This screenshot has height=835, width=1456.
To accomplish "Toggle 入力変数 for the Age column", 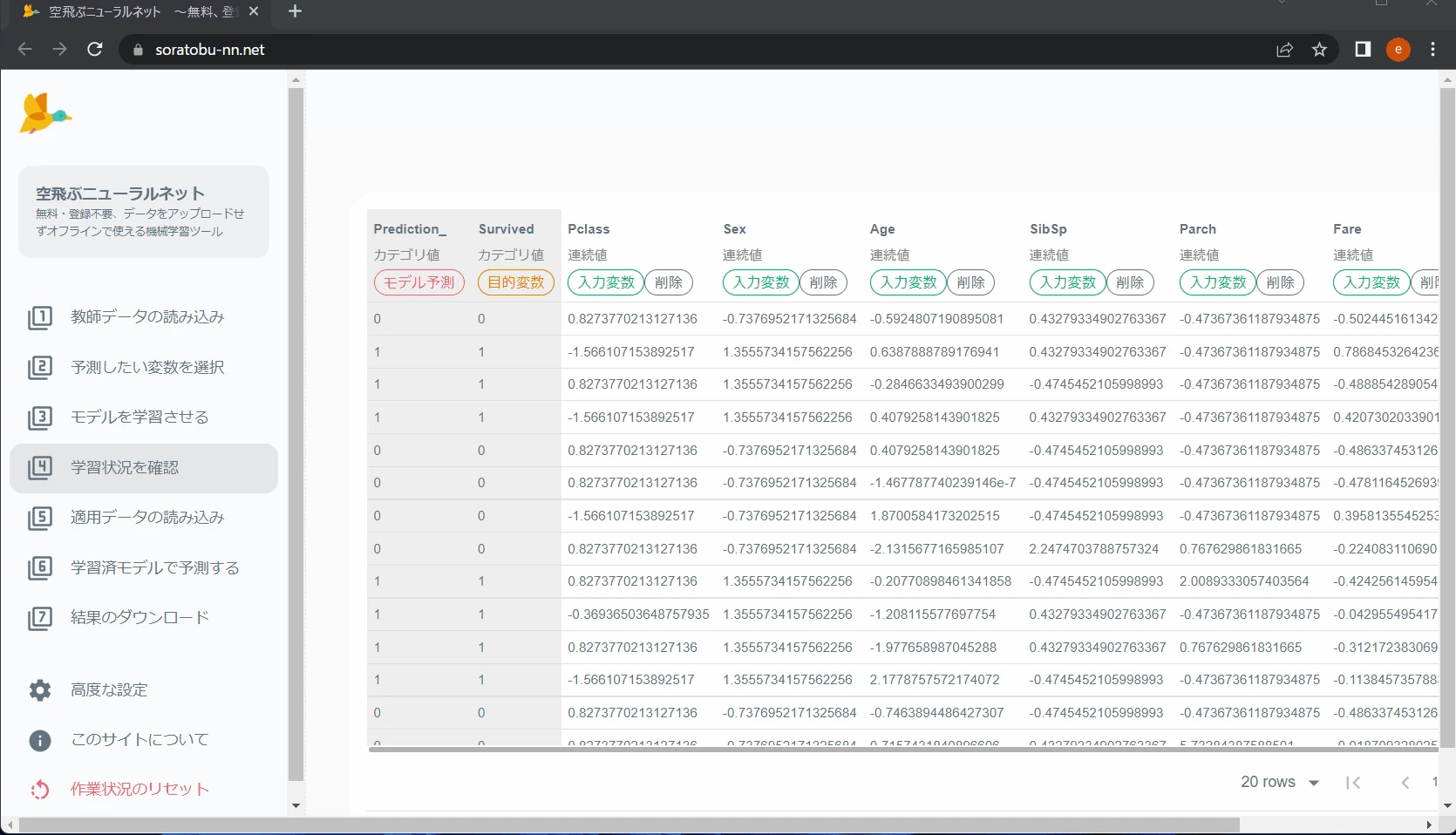I will (908, 282).
